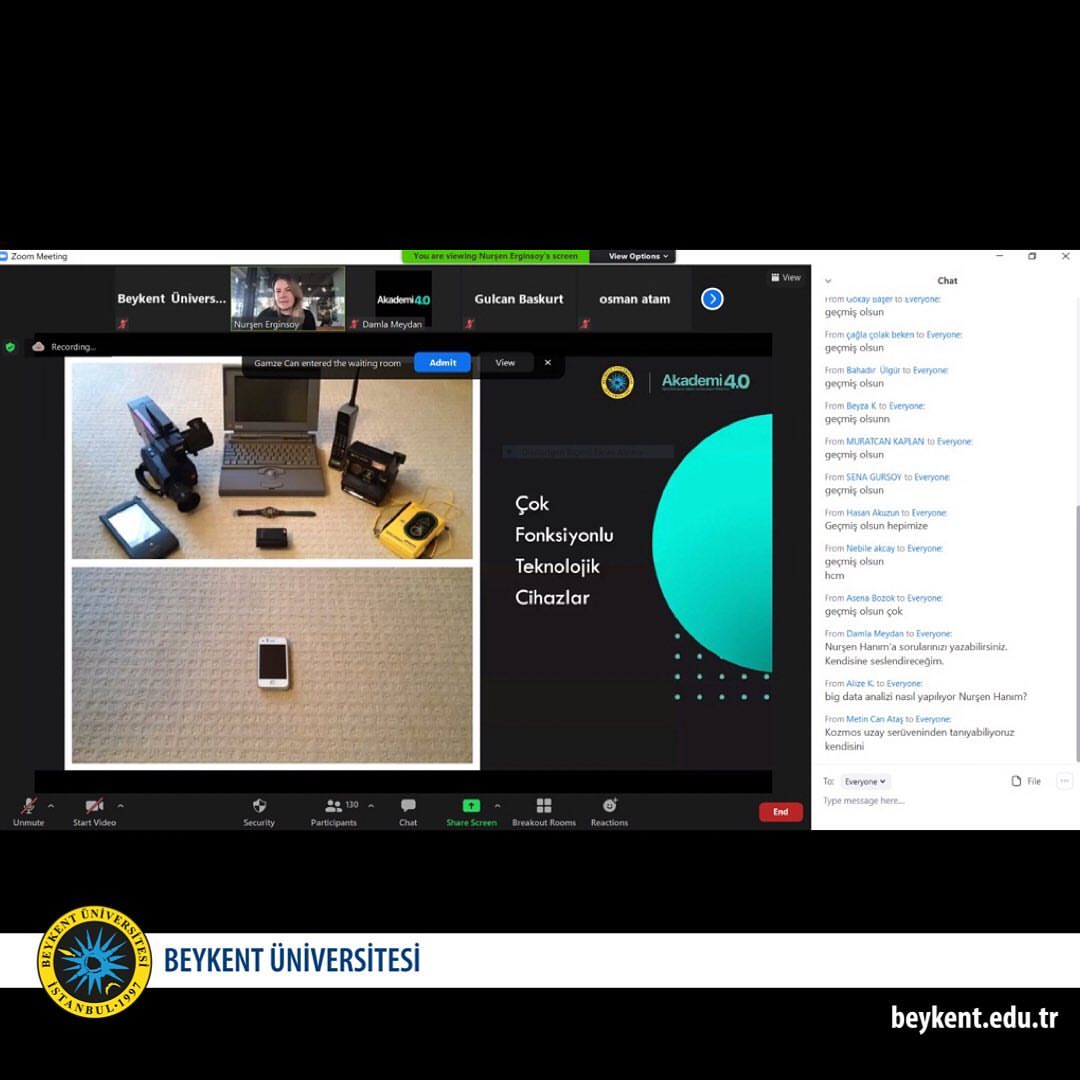Viewport: 1080px width, 1080px height.
Task: Admit Gamze Can from the waiting room
Action: pyautogui.click(x=442, y=363)
